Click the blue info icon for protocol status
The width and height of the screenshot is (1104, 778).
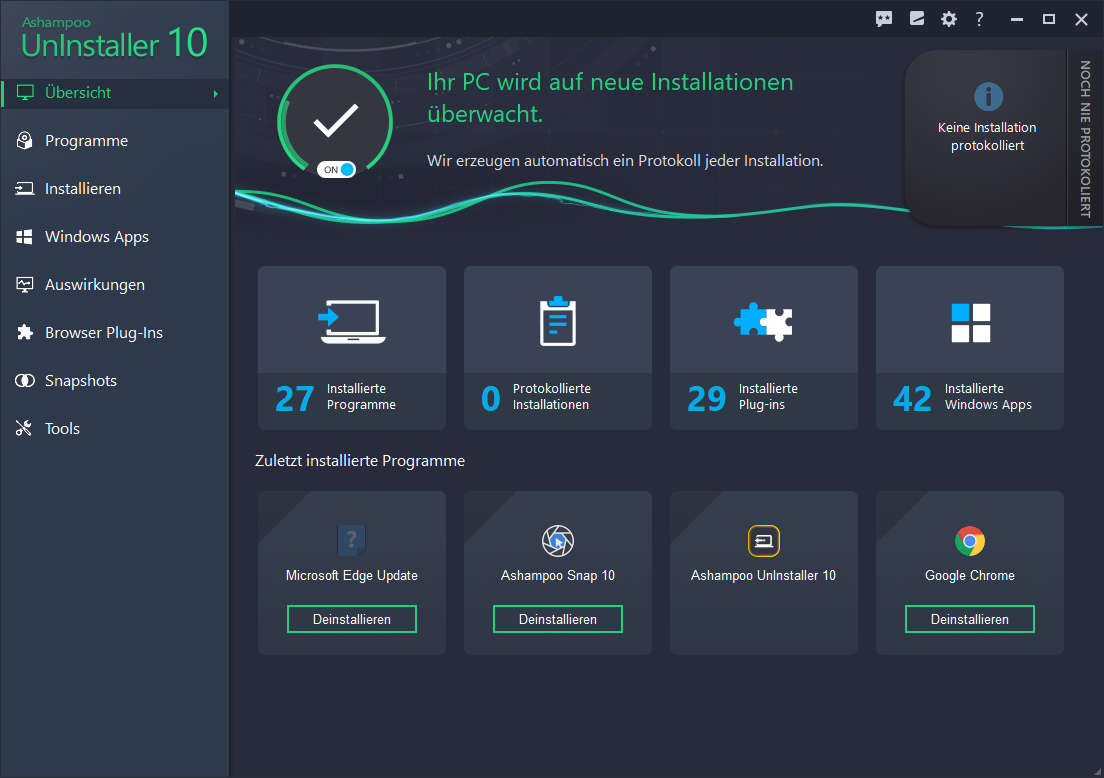[x=987, y=97]
